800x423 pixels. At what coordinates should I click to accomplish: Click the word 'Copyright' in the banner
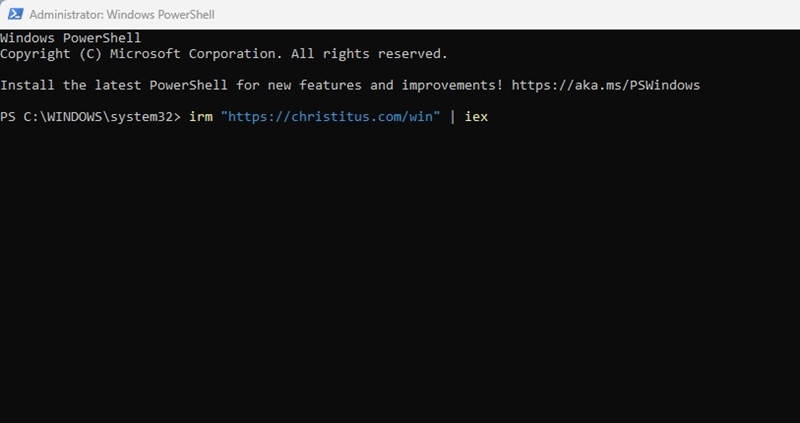coord(35,54)
